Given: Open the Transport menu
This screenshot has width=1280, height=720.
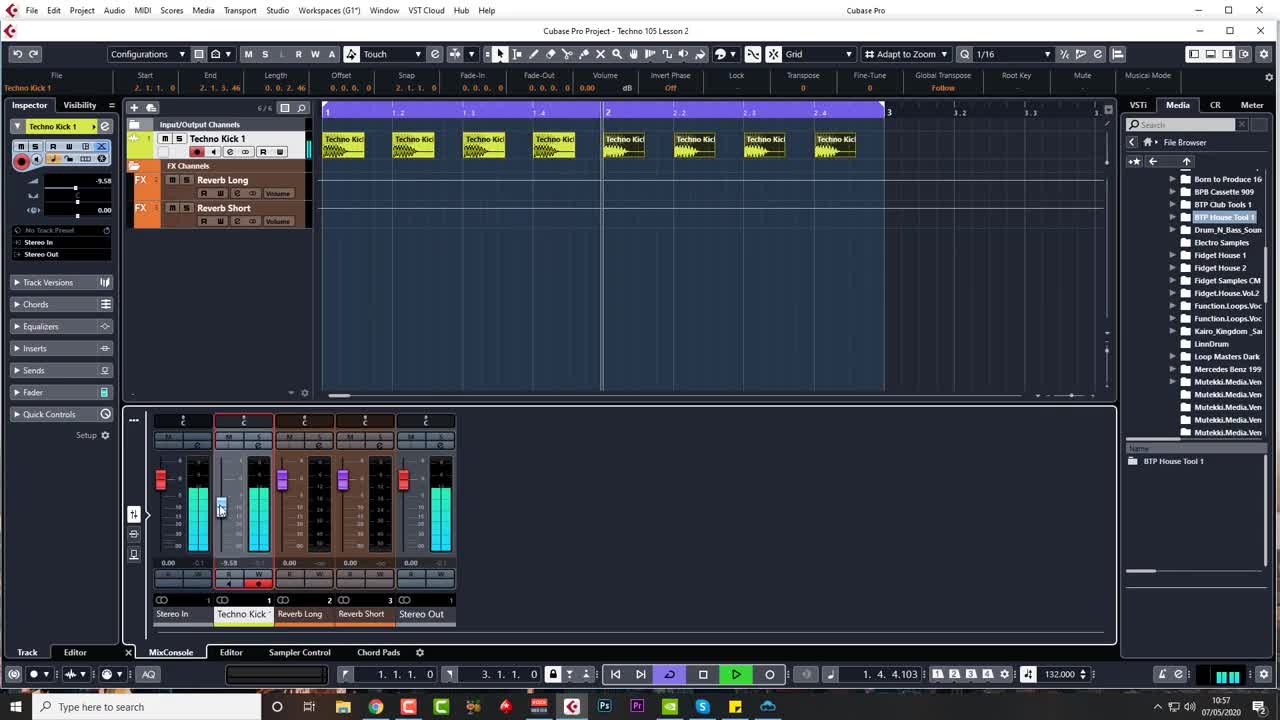Looking at the screenshot, I should pyautogui.click(x=240, y=10).
